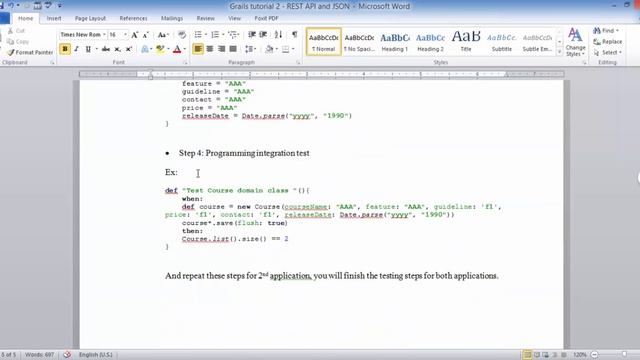Click the Decrease Indent icon

coord(252,35)
